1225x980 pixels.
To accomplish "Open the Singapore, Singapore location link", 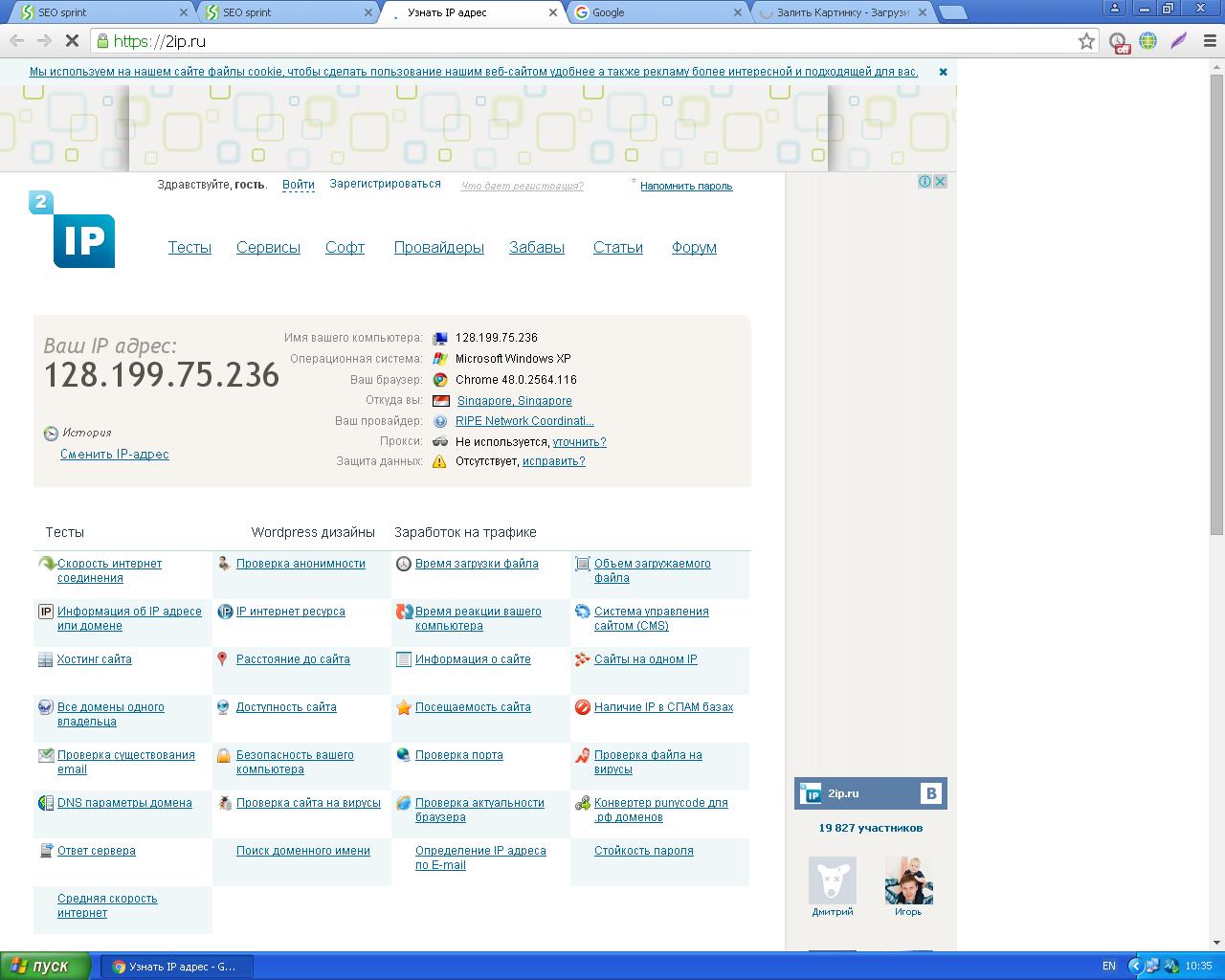I will [515, 401].
